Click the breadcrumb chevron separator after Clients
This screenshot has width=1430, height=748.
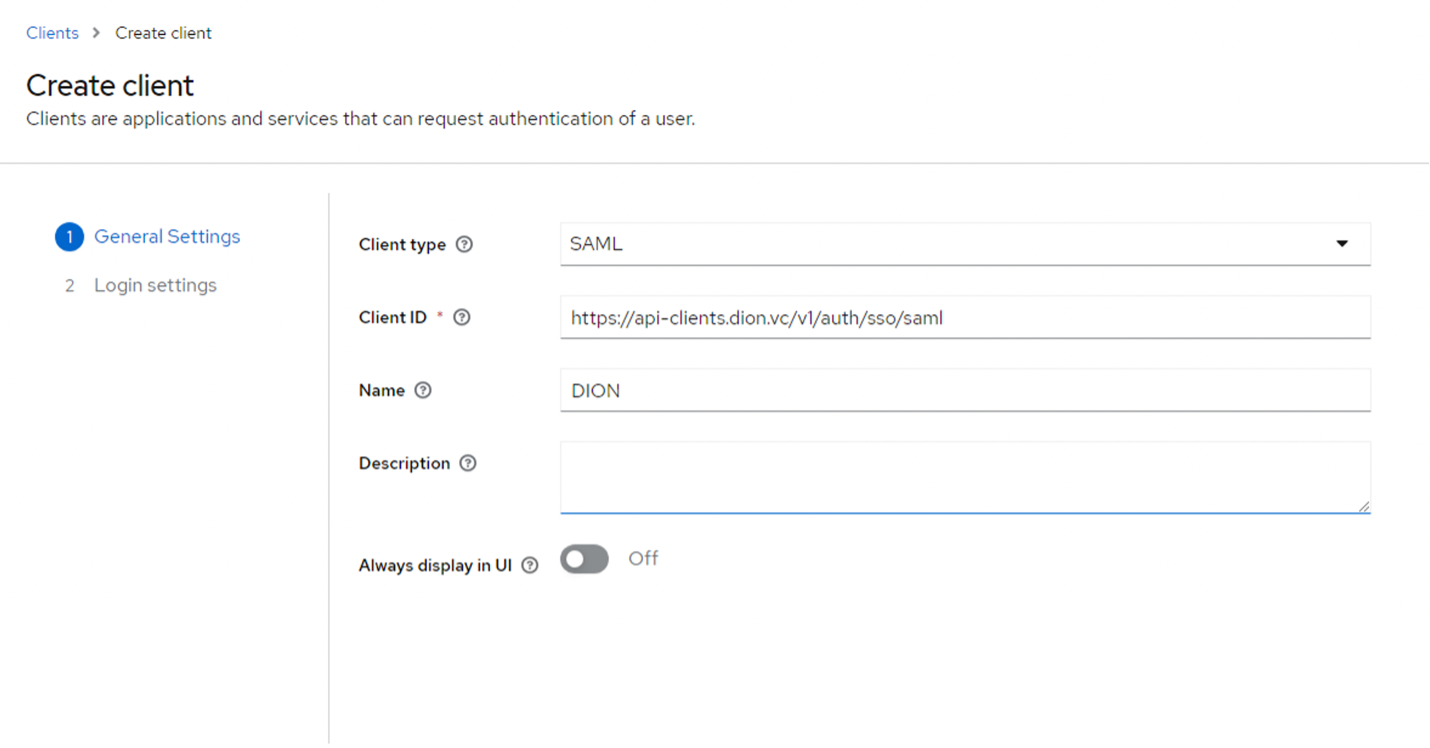click(x=96, y=33)
